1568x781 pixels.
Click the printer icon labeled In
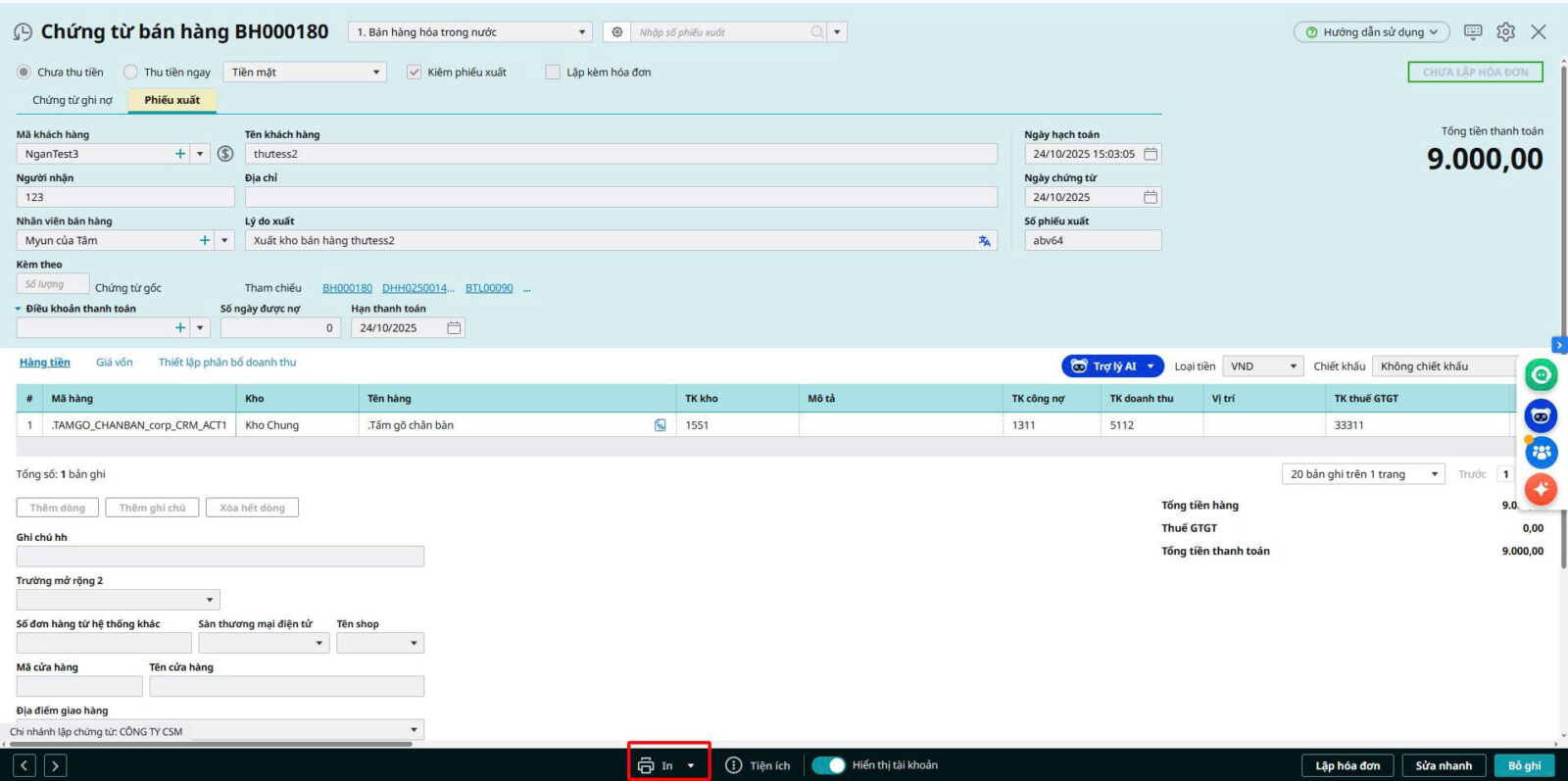point(646,765)
